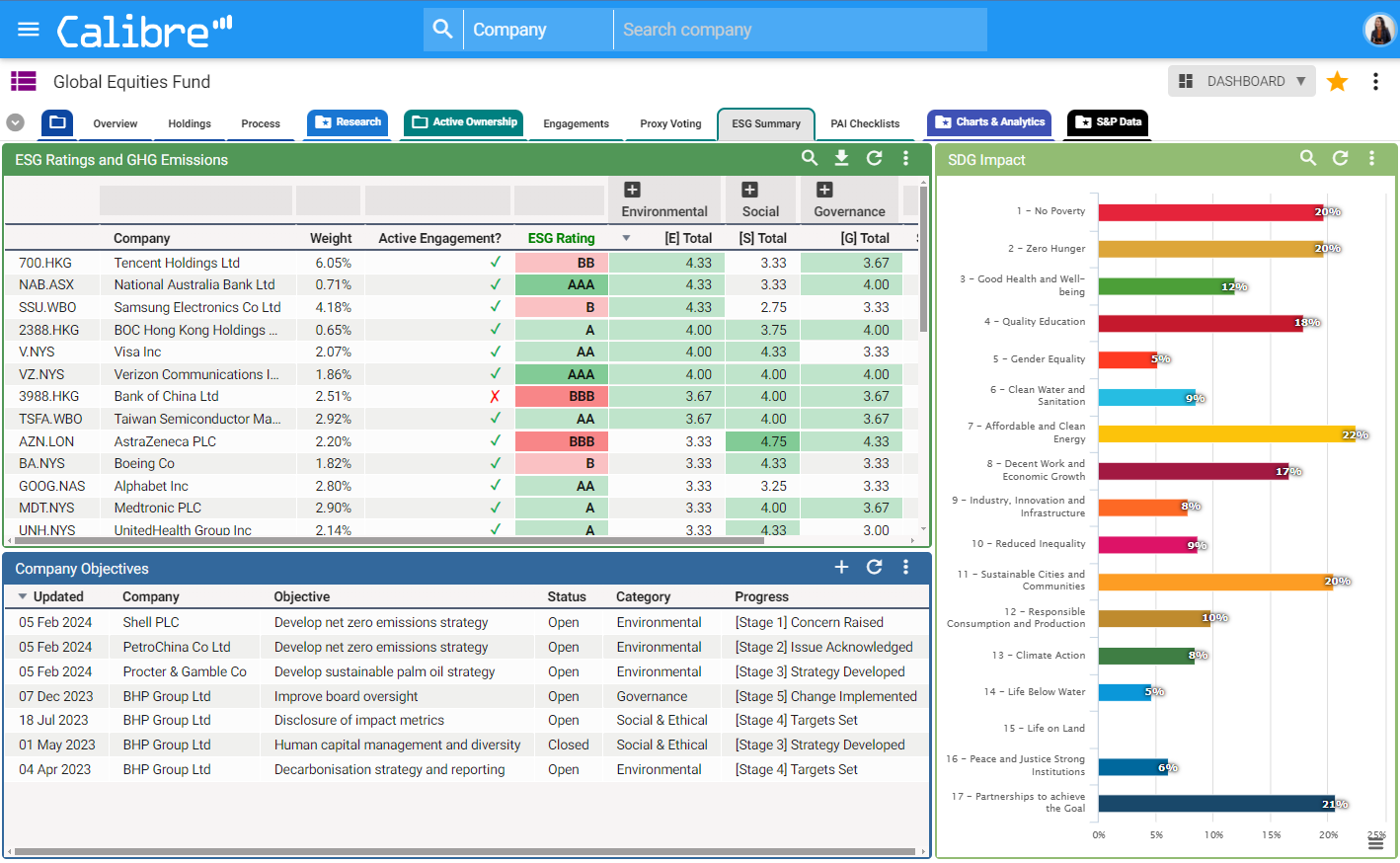Sort objectives by Status header
Viewport: 1400px width, 863px height.
[x=567, y=596]
